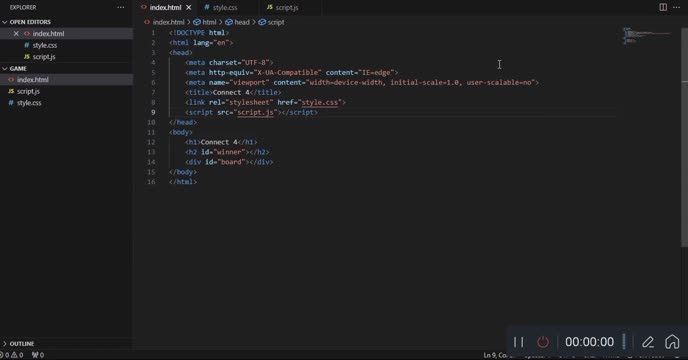Open the editor more actions ellipsis
The image size is (688, 360).
(677, 7)
